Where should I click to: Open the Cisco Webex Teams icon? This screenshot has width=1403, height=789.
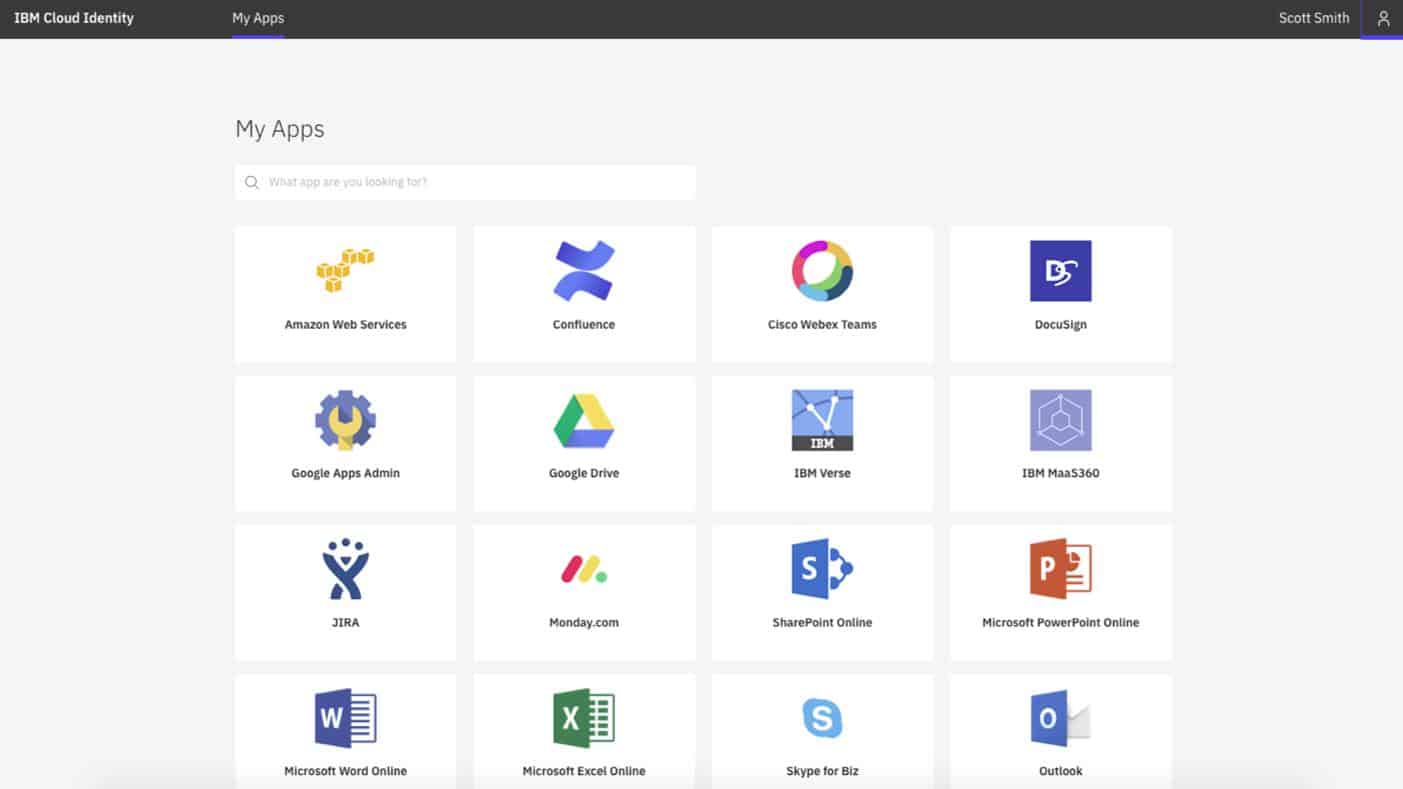(822, 270)
